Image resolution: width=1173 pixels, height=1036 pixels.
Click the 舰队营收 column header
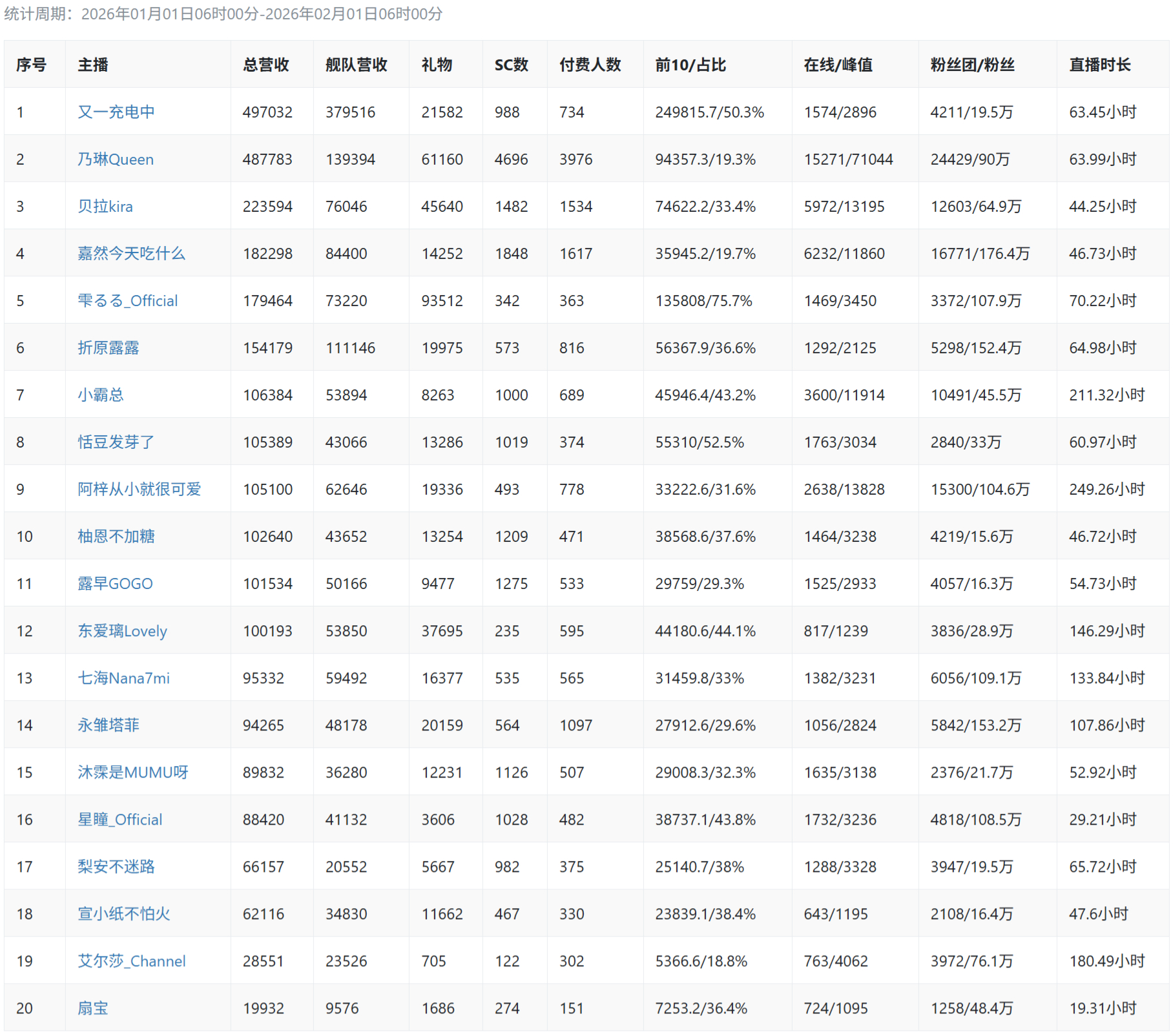(x=356, y=65)
